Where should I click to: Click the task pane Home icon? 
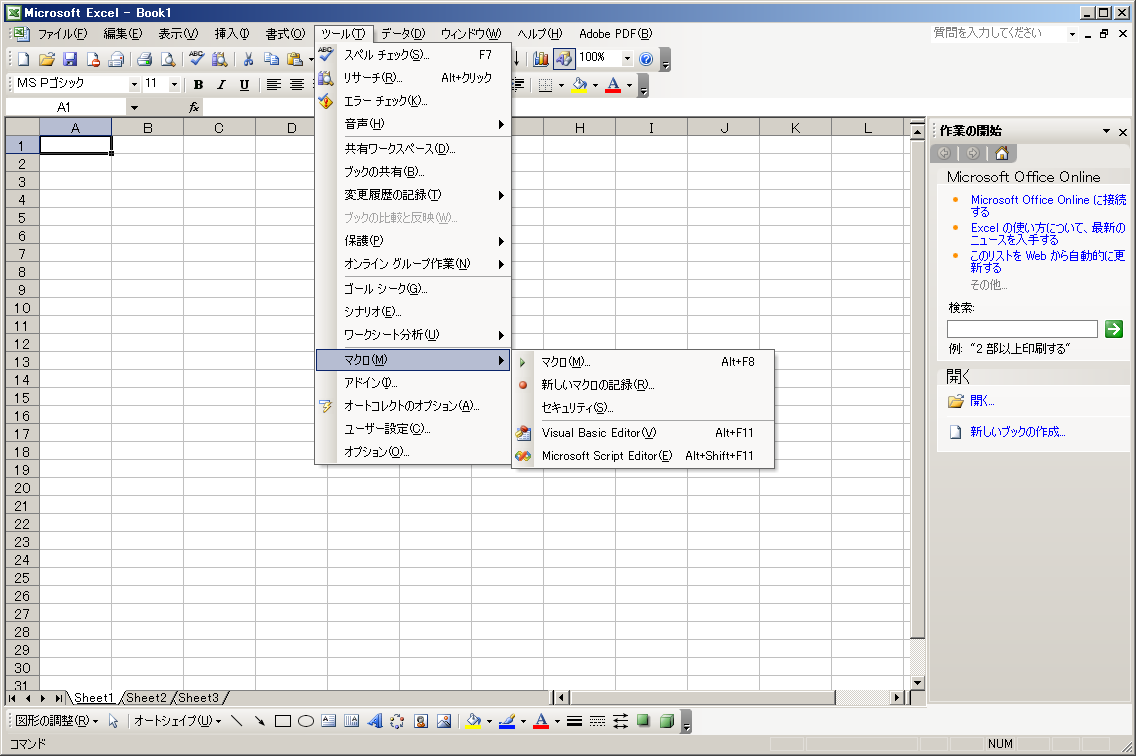point(1001,153)
